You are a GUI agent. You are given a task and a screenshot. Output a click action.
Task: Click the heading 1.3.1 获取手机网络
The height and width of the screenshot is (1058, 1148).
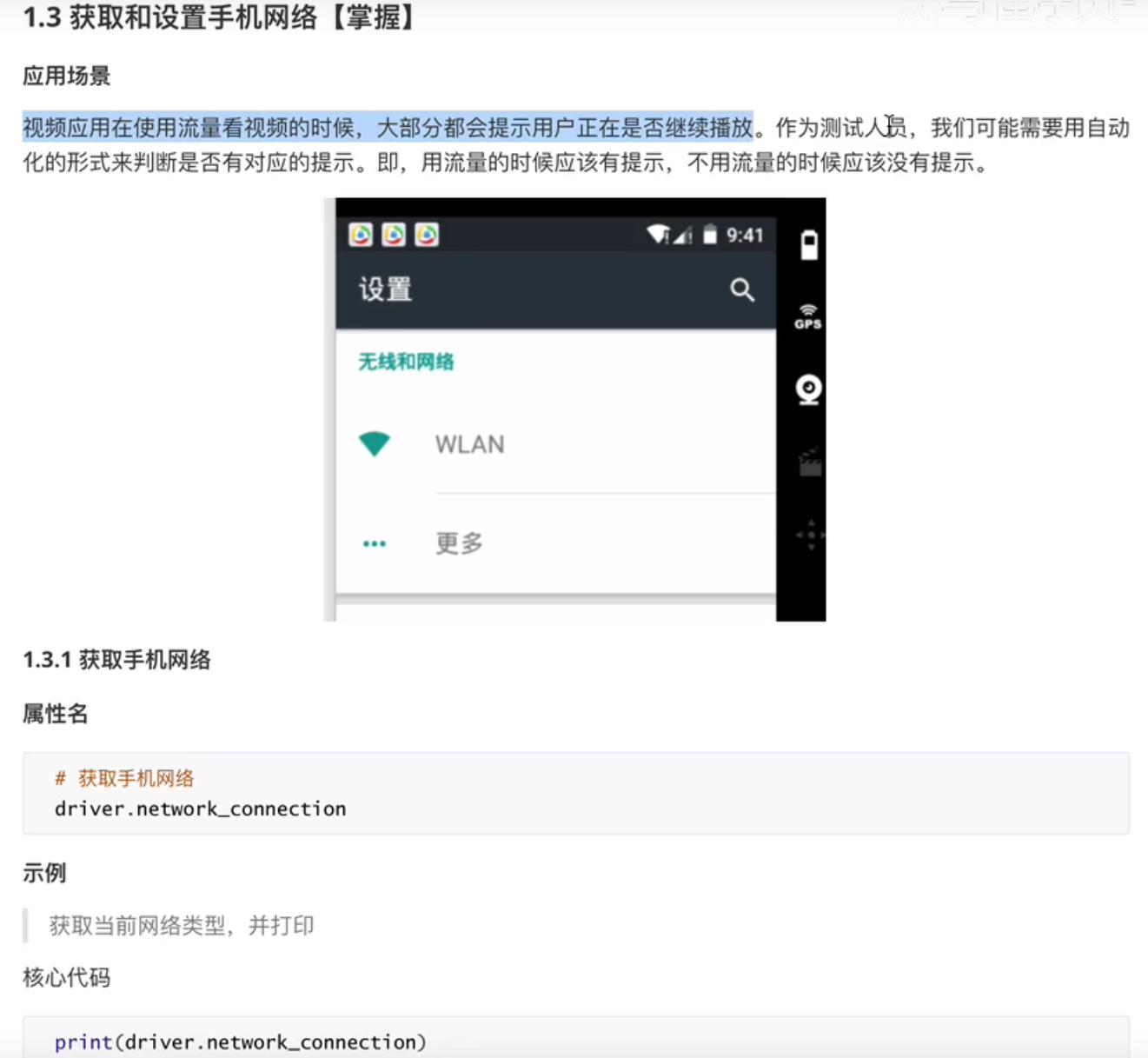click(x=117, y=660)
